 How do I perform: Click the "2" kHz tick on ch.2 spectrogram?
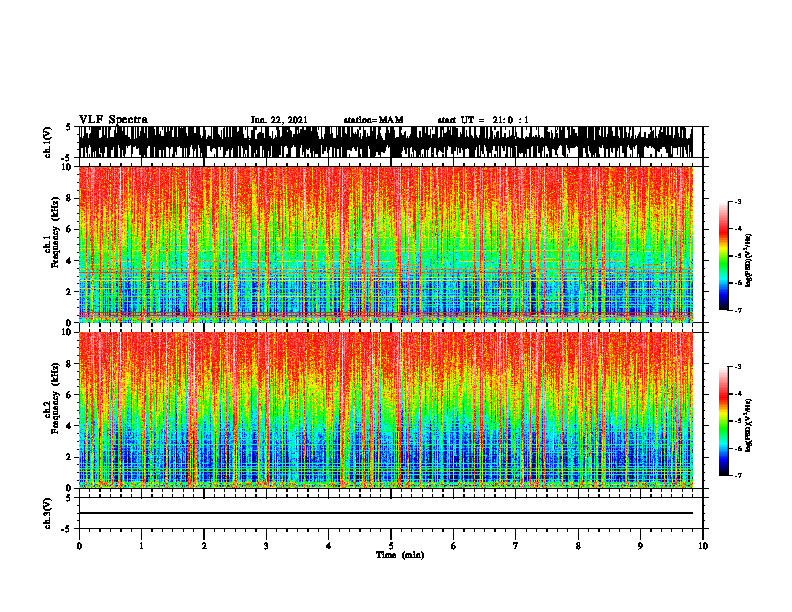[69, 457]
